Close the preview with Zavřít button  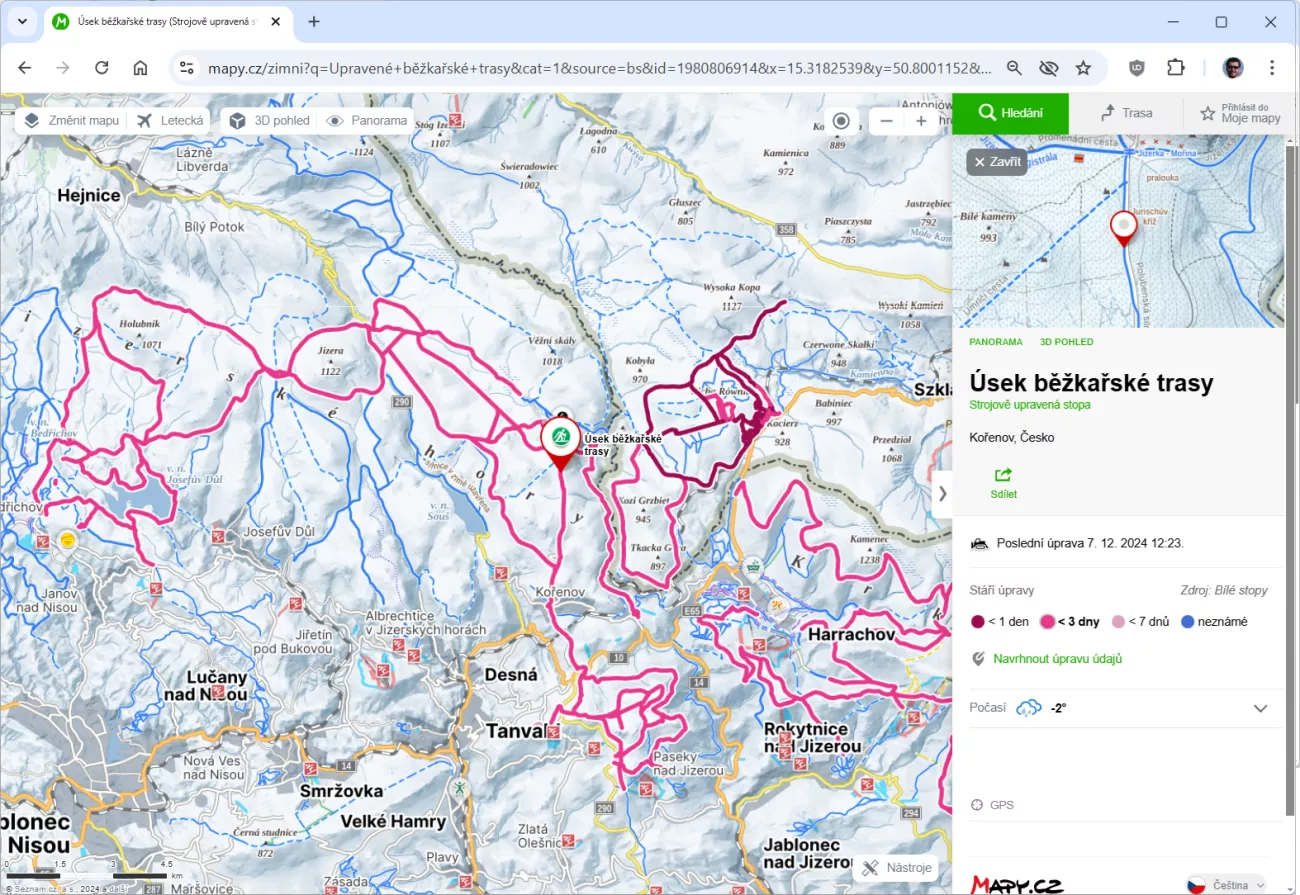[997, 162]
